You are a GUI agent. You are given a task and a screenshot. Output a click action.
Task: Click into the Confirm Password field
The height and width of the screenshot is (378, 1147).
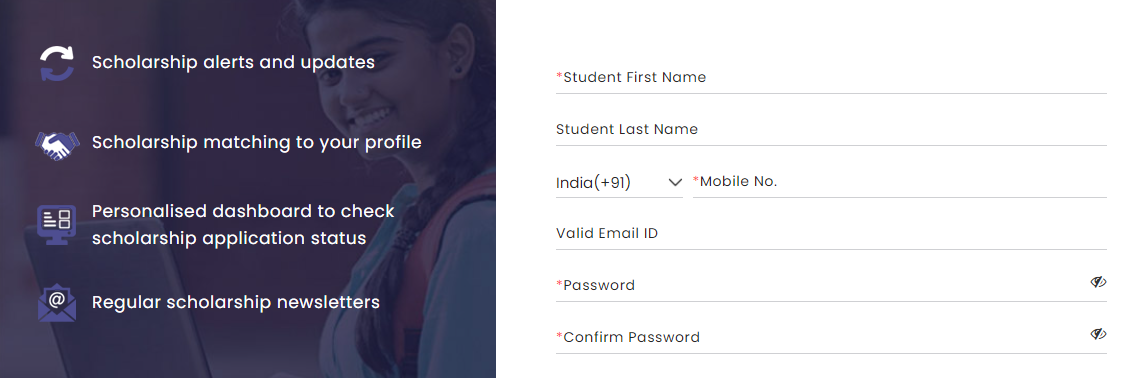tap(819, 337)
